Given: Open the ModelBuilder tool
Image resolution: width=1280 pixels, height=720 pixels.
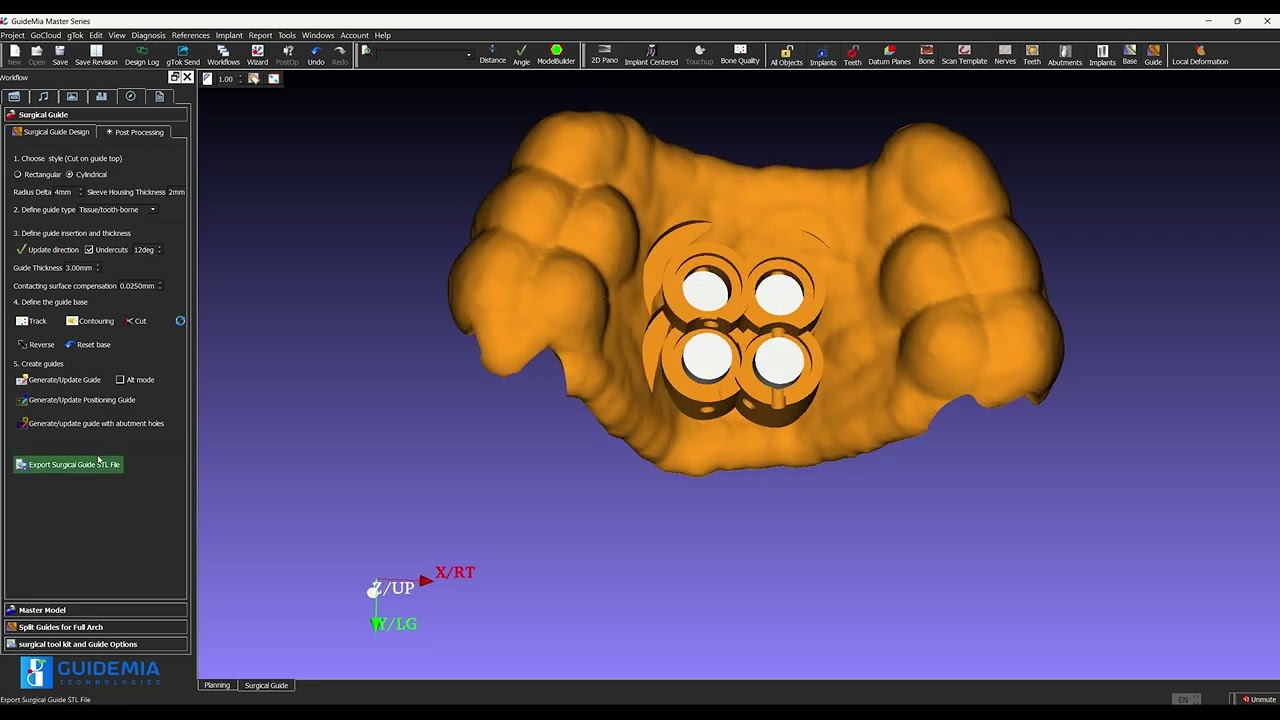Looking at the screenshot, I should [556, 54].
